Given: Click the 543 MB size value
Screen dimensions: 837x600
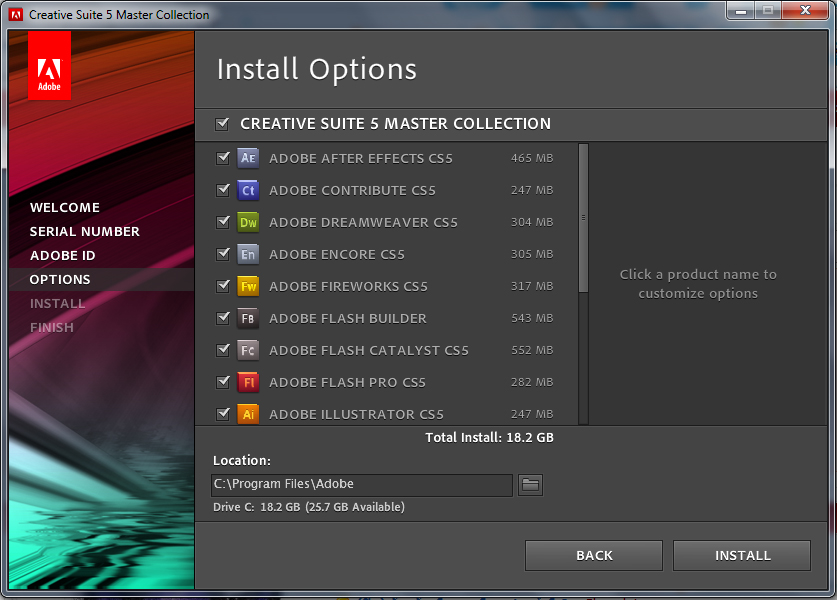Looking at the screenshot, I should (x=532, y=318).
